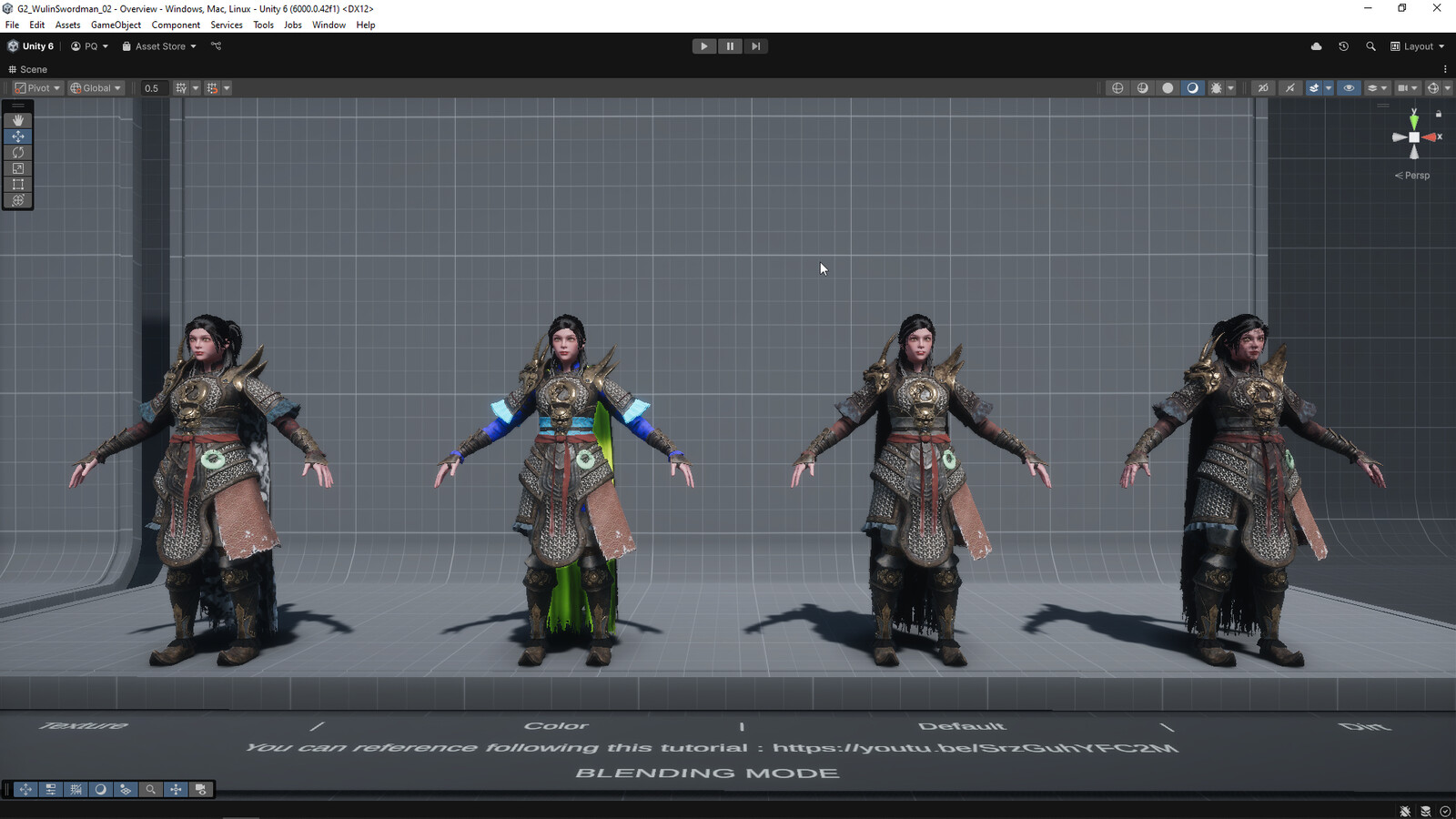Open the Services menu
The height and width of the screenshot is (819, 1456).
click(x=227, y=25)
